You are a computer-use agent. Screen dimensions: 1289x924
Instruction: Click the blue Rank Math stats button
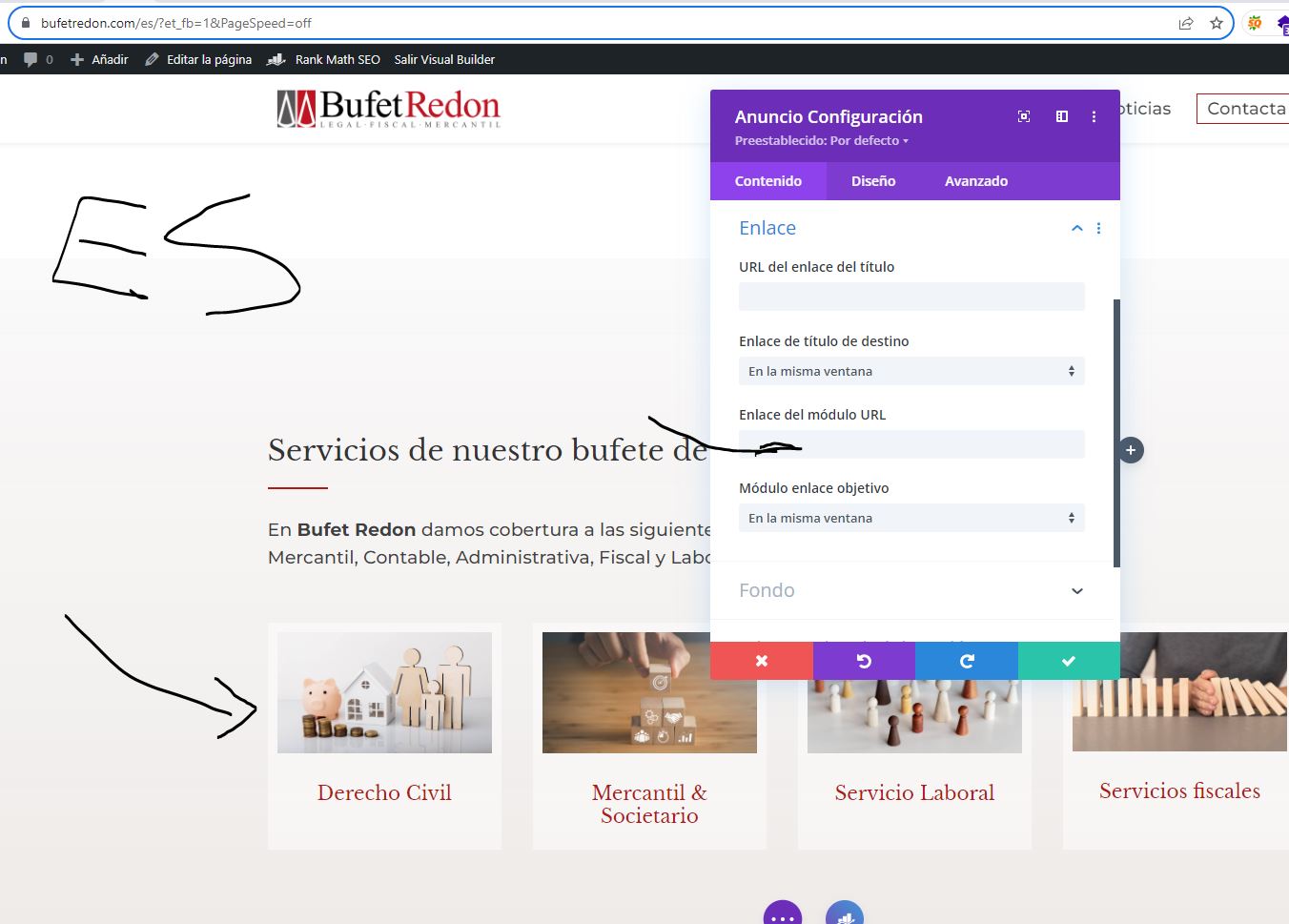(x=845, y=915)
